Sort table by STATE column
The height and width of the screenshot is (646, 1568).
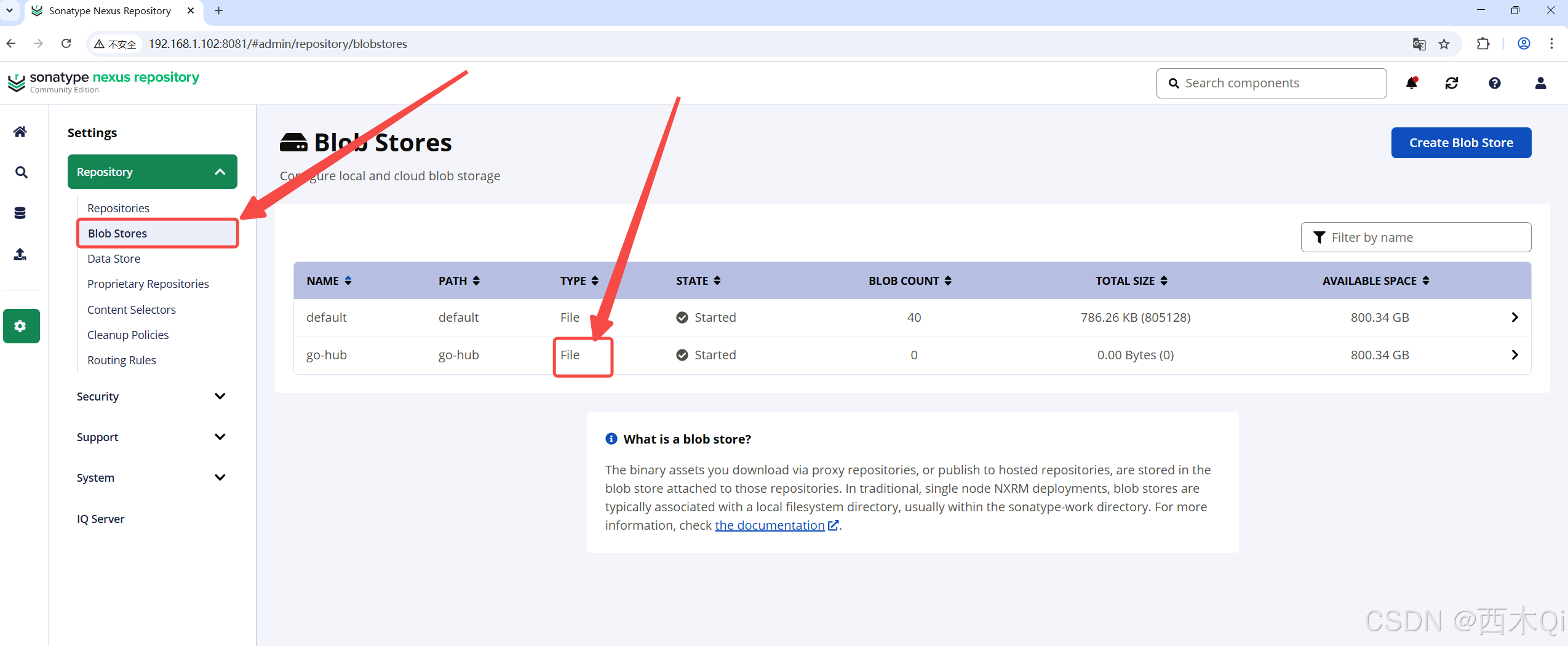click(698, 281)
